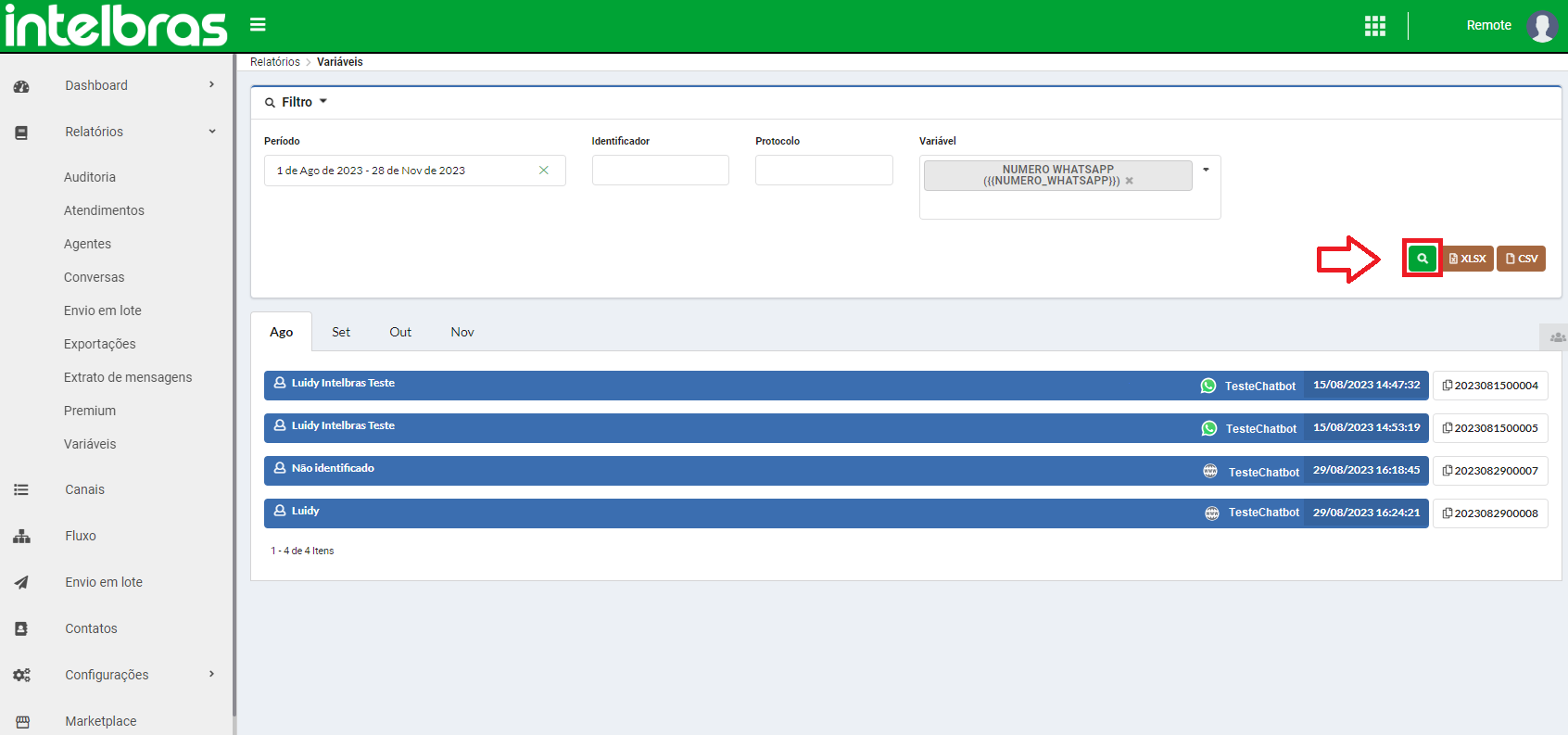Open the Variável dropdown arrow
The height and width of the screenshot is (735, 1568).
[1206, 170]
